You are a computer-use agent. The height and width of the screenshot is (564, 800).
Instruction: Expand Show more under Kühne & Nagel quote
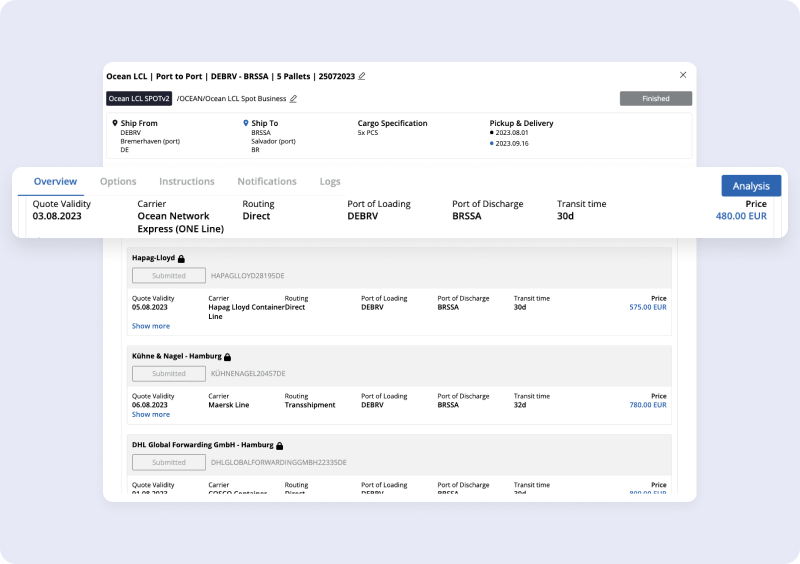point(151,414)
